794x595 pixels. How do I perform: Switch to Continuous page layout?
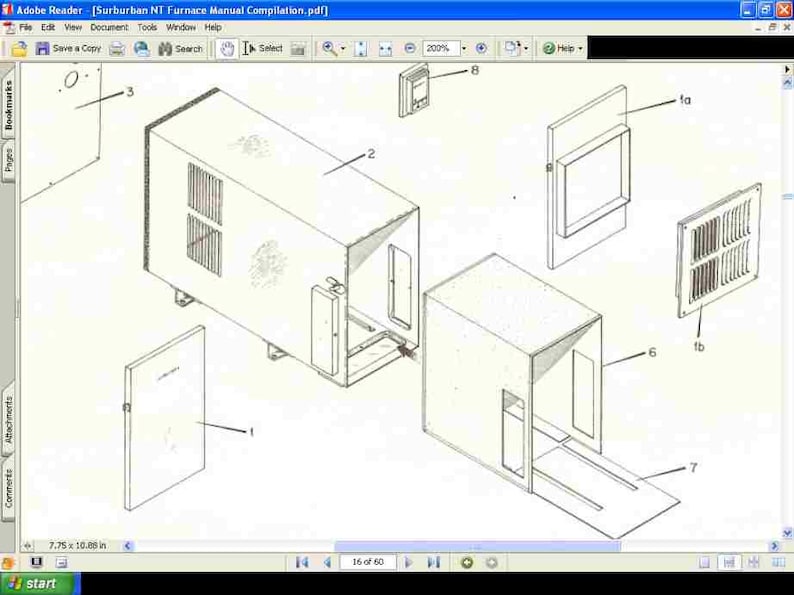tap(729, 562)
